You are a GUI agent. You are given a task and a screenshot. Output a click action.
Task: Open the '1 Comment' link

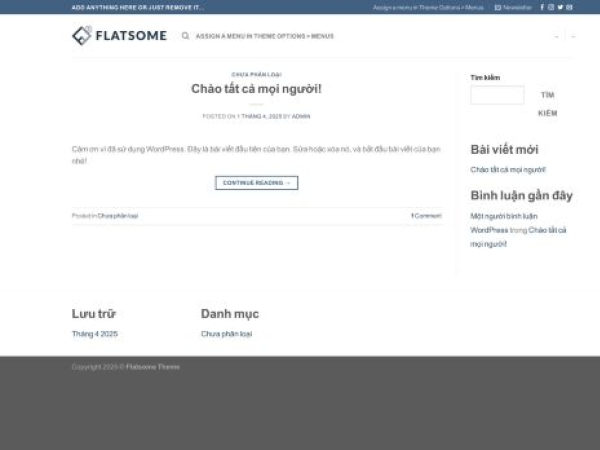(x=425, y=215)
